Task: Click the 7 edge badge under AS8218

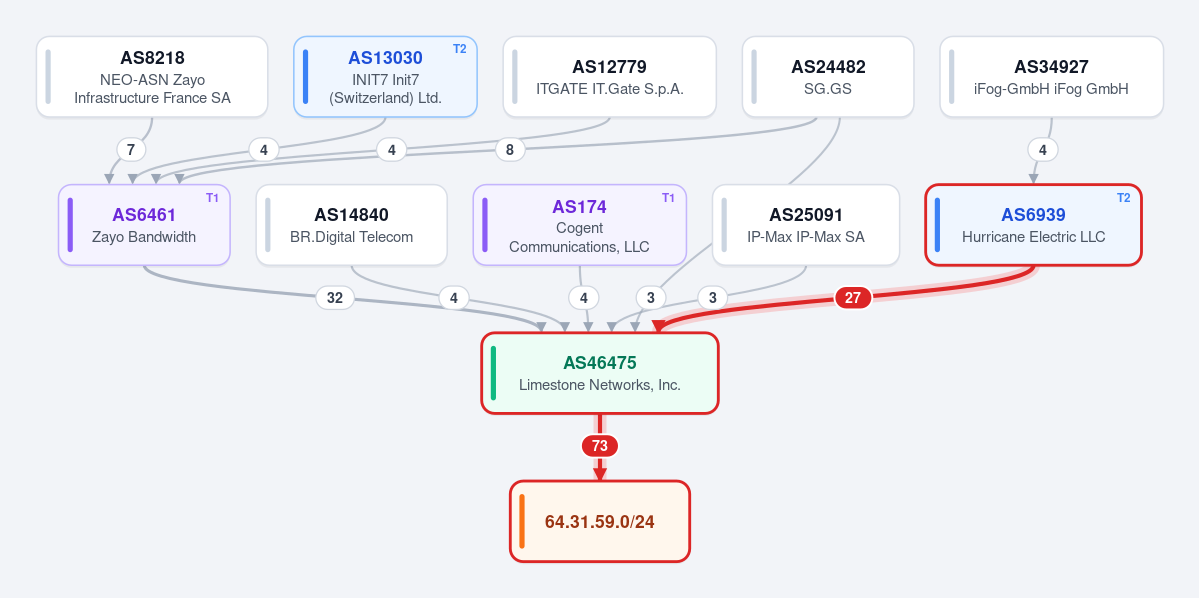Action: (131, 149)
